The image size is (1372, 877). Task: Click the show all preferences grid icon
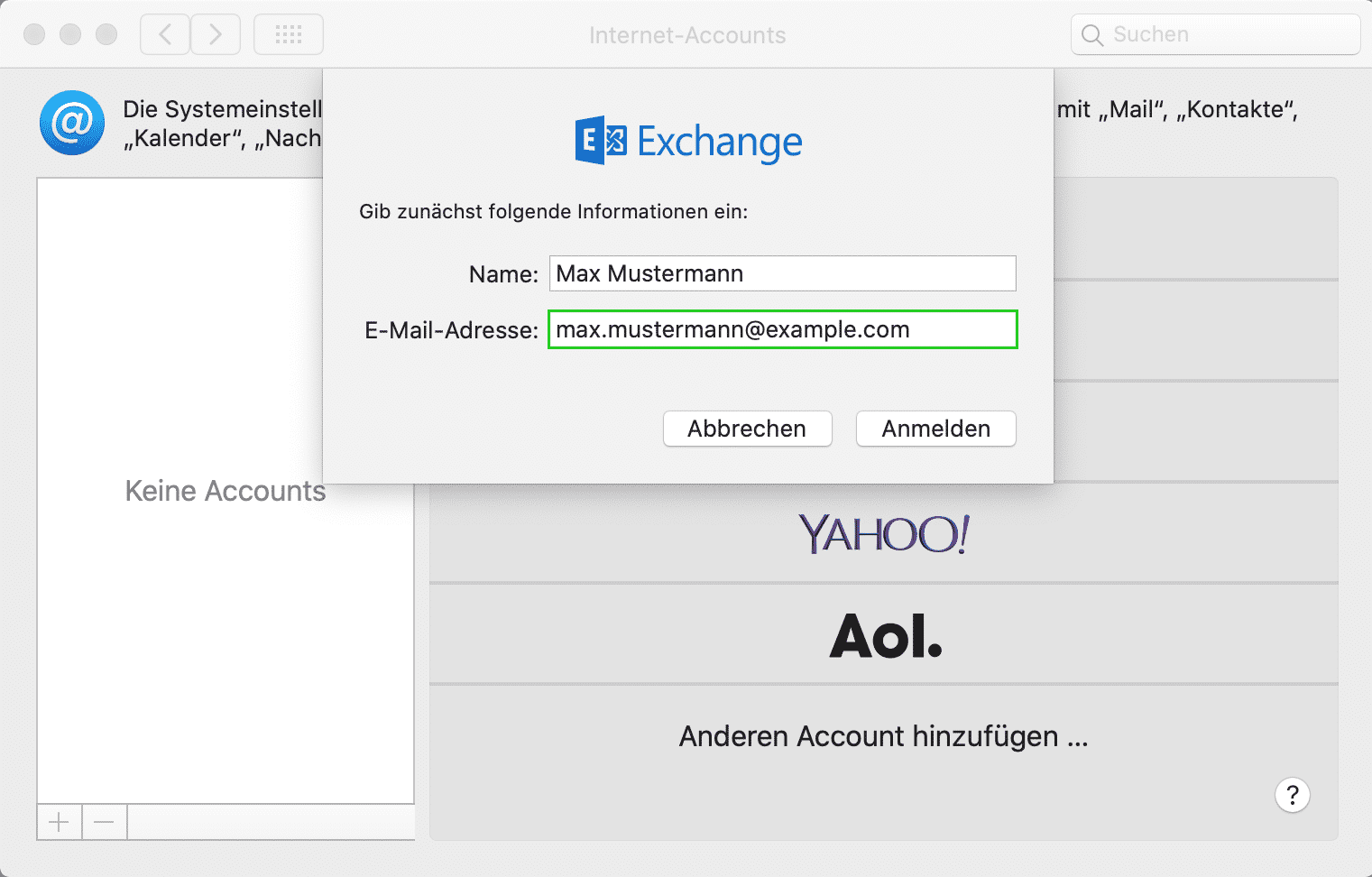(x=288, y=33)
